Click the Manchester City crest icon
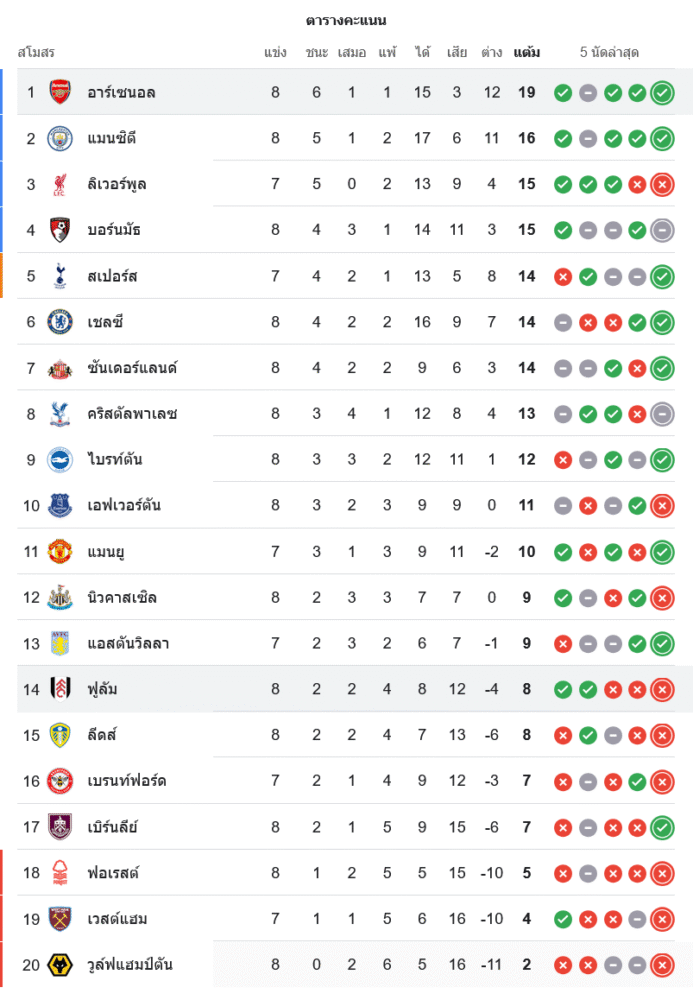Image resolution: width=693 pixels, height=1000 pixels. (60, 139)
